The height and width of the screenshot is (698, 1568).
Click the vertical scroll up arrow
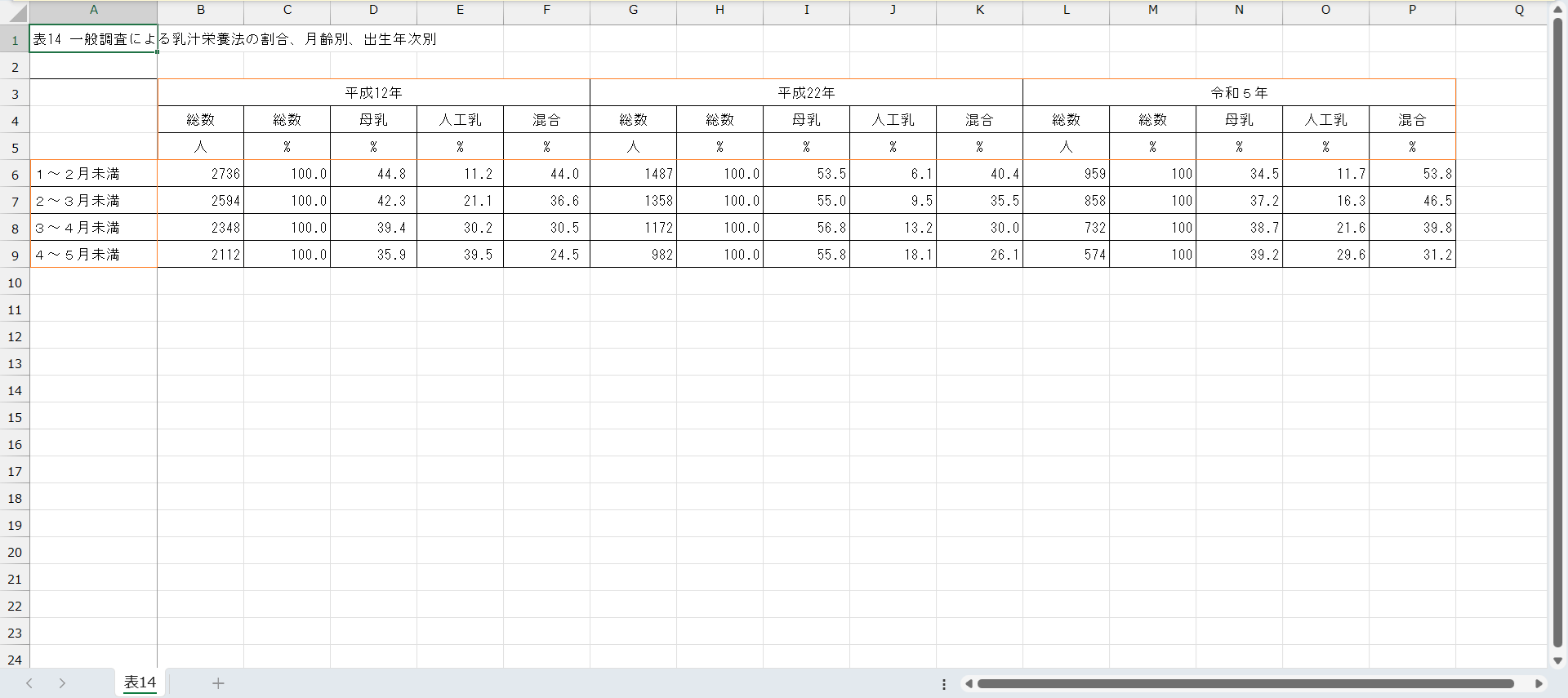point(1557,10)
